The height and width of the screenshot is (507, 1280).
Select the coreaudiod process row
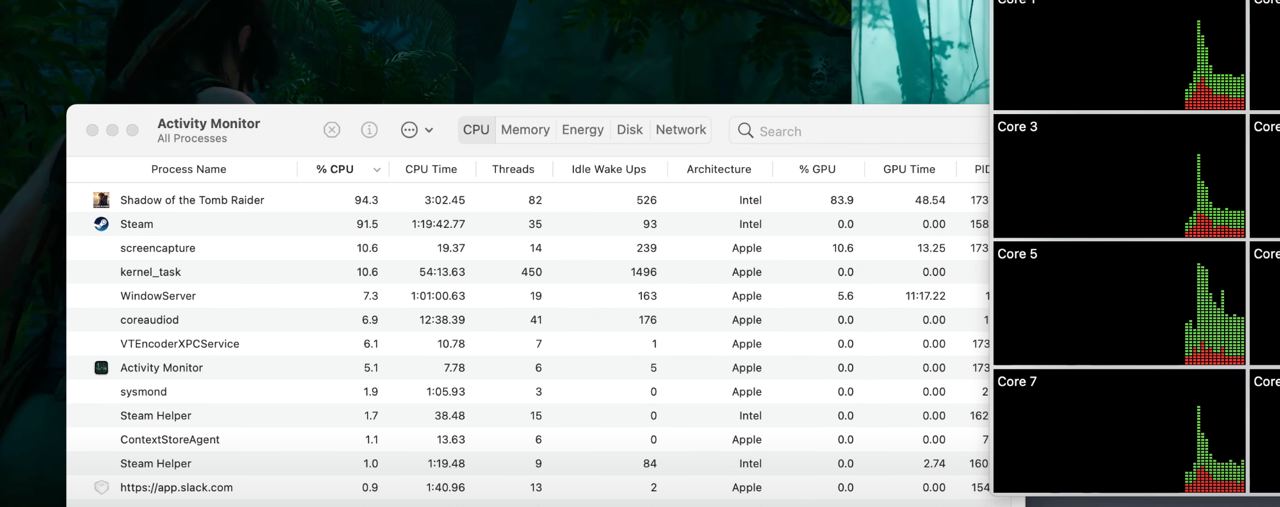(530, 320)
